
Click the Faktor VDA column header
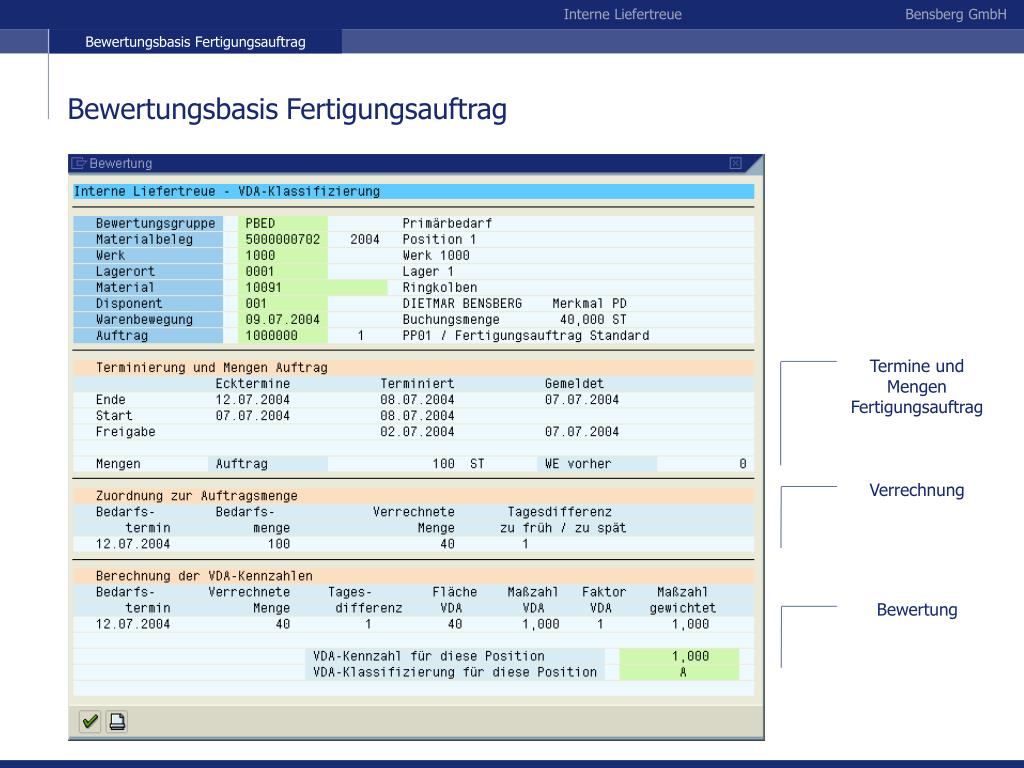(604, 600)
